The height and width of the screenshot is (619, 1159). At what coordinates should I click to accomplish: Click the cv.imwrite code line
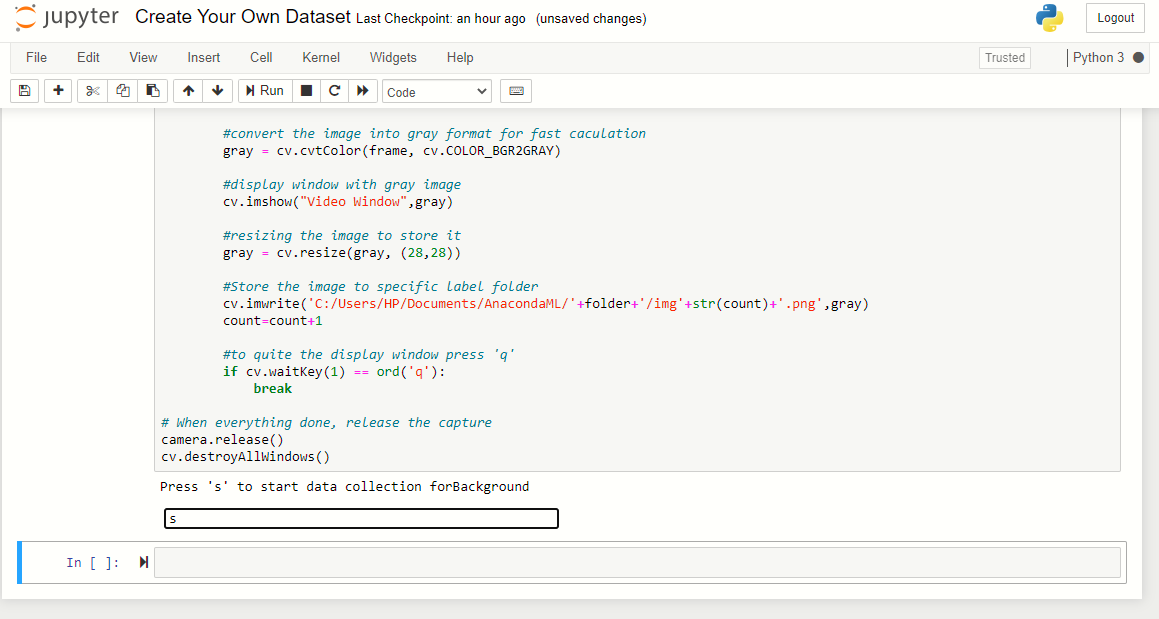(x=545, y=304)
